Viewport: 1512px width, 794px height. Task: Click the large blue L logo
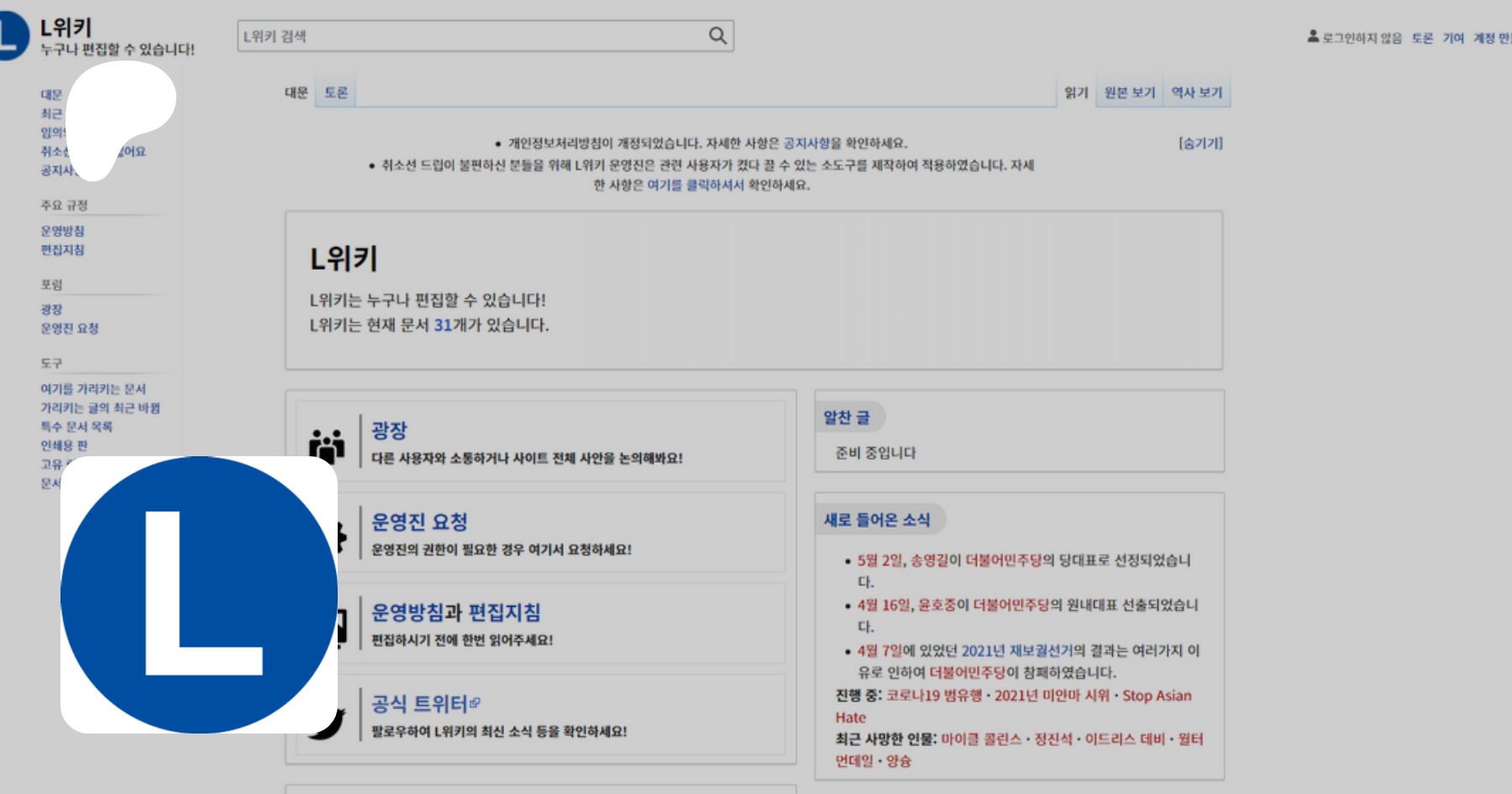[199, 595]
